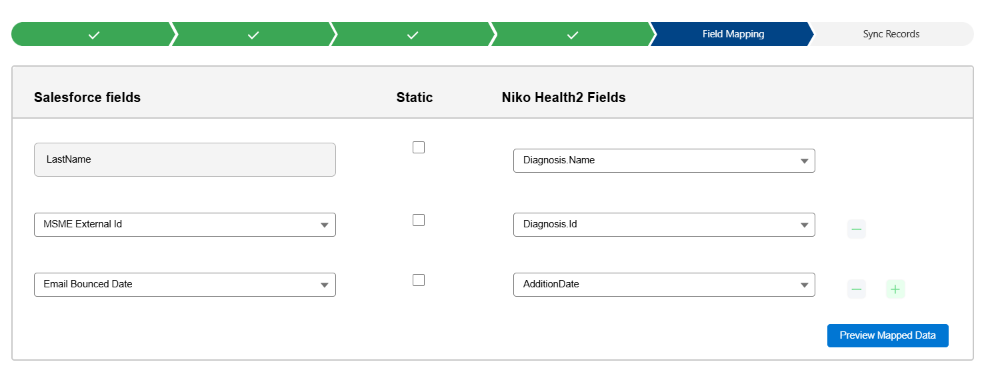Go to the Field Mapping step
The width and height of the screenshot is (991, 370).
(x=733, y=34)
